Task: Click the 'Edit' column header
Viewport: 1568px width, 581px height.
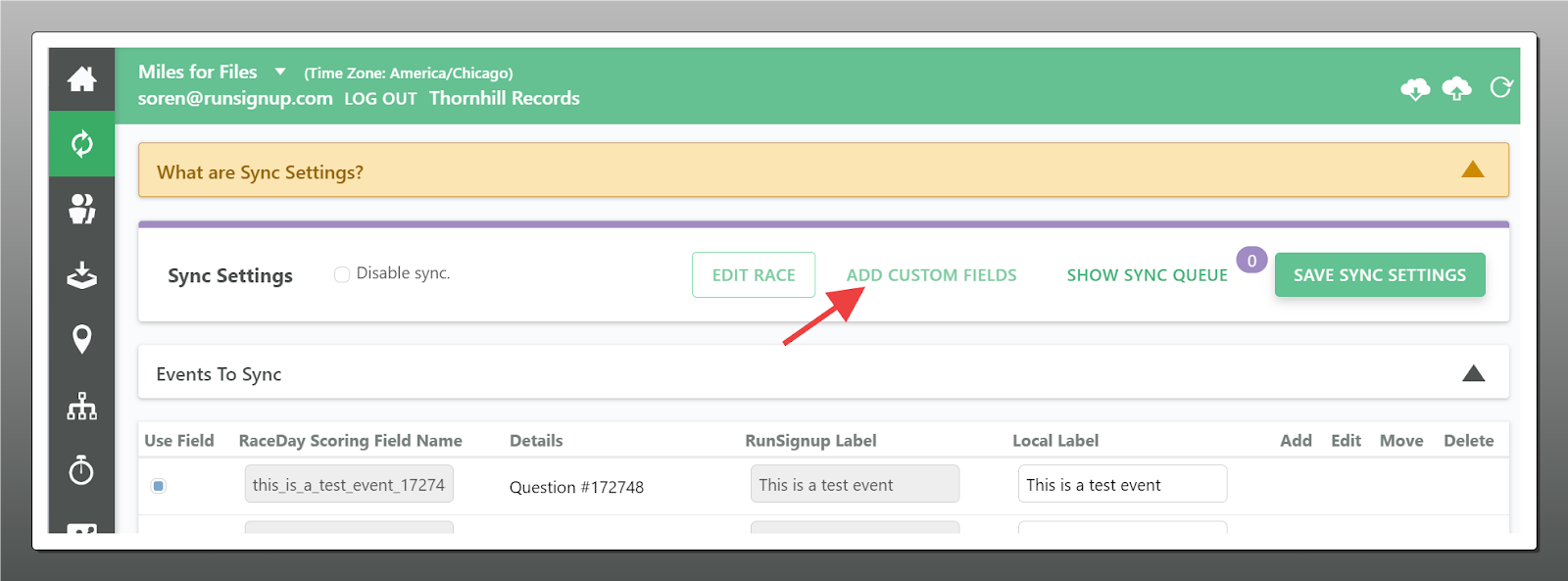Action: click(1346, 441)
